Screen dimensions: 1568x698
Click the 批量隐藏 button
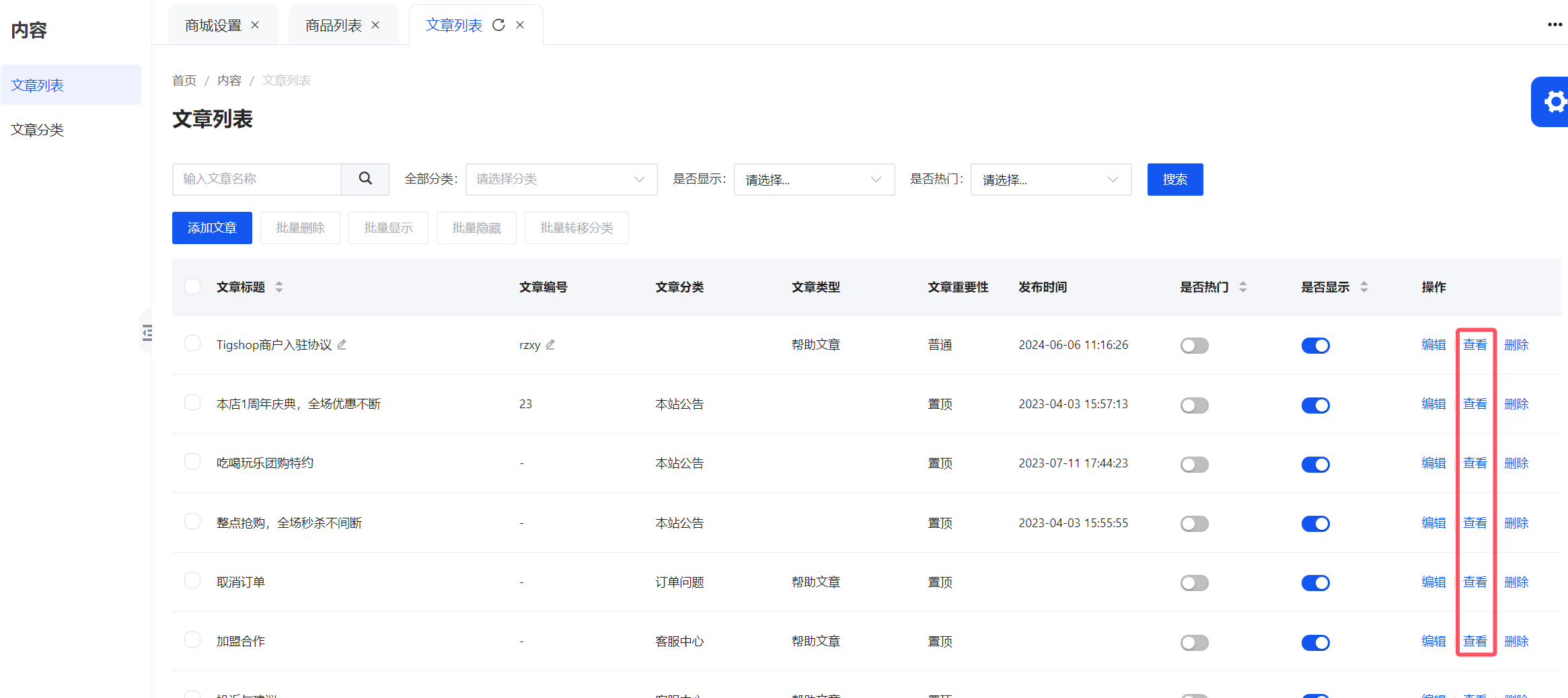[476, 228]
